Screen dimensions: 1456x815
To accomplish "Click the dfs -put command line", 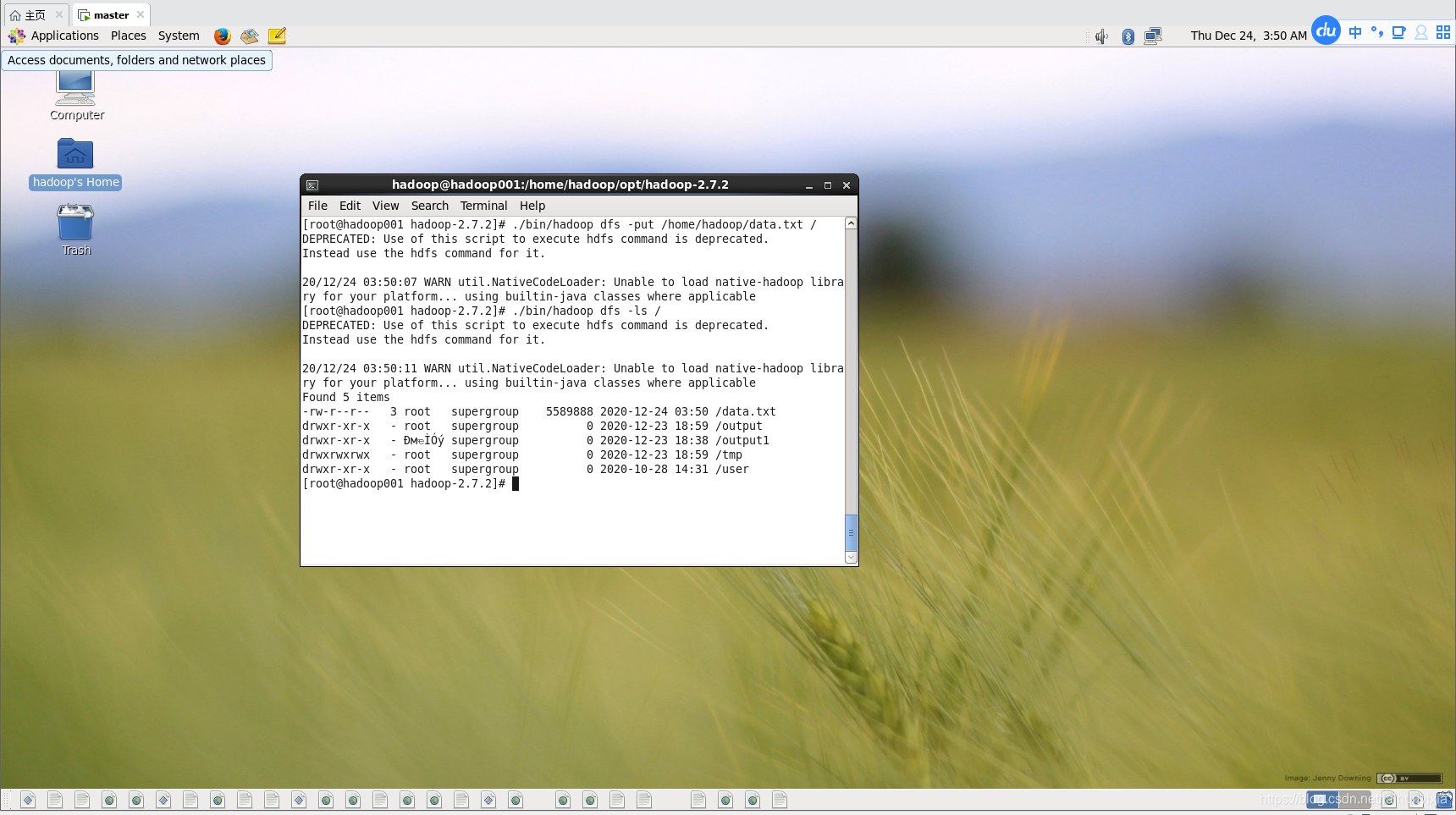I will click(x=560, y=224).
